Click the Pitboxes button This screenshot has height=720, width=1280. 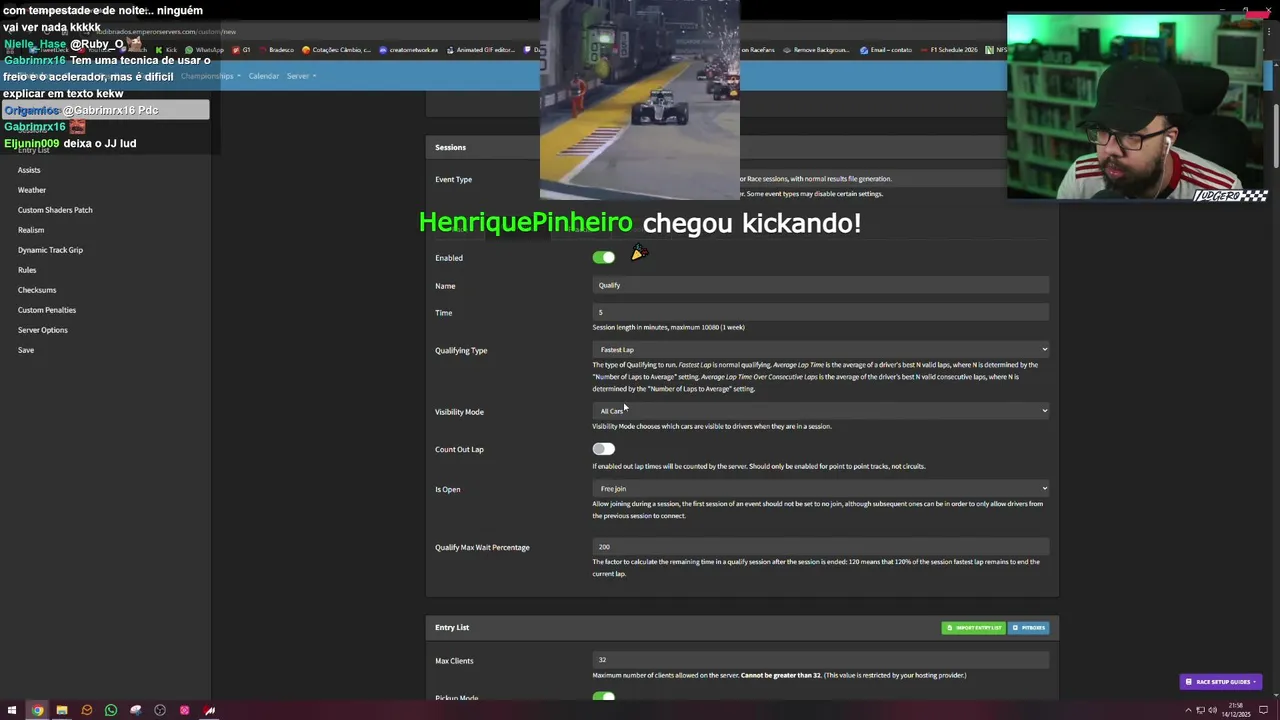pos(1028,628)
